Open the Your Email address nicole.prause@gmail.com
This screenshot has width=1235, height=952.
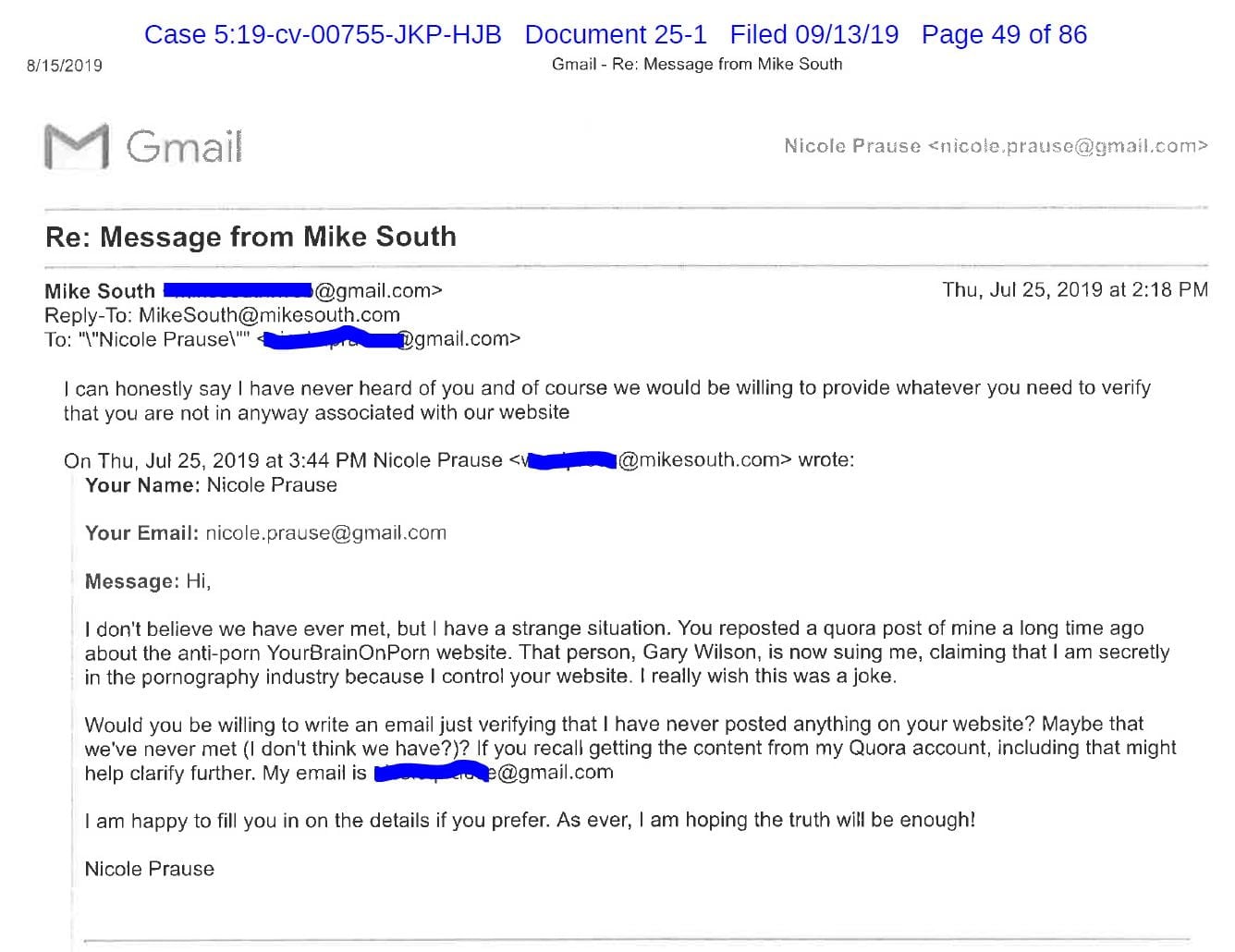pyautogui.click(x=325, y=533)
